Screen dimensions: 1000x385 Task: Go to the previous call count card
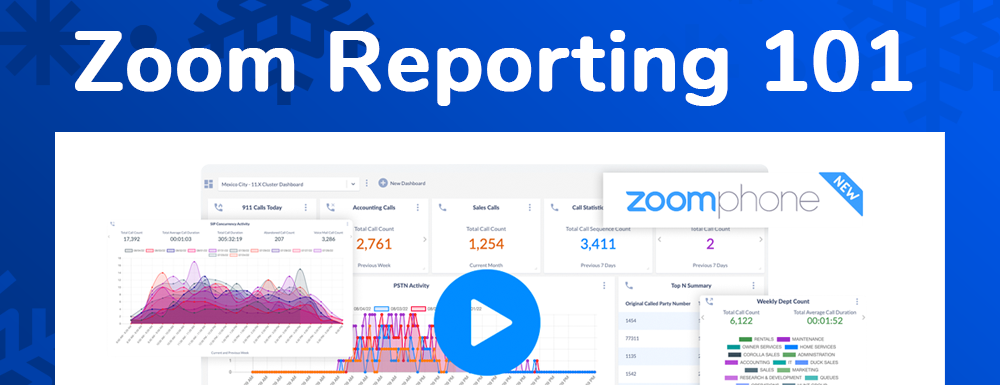(660, 240)
